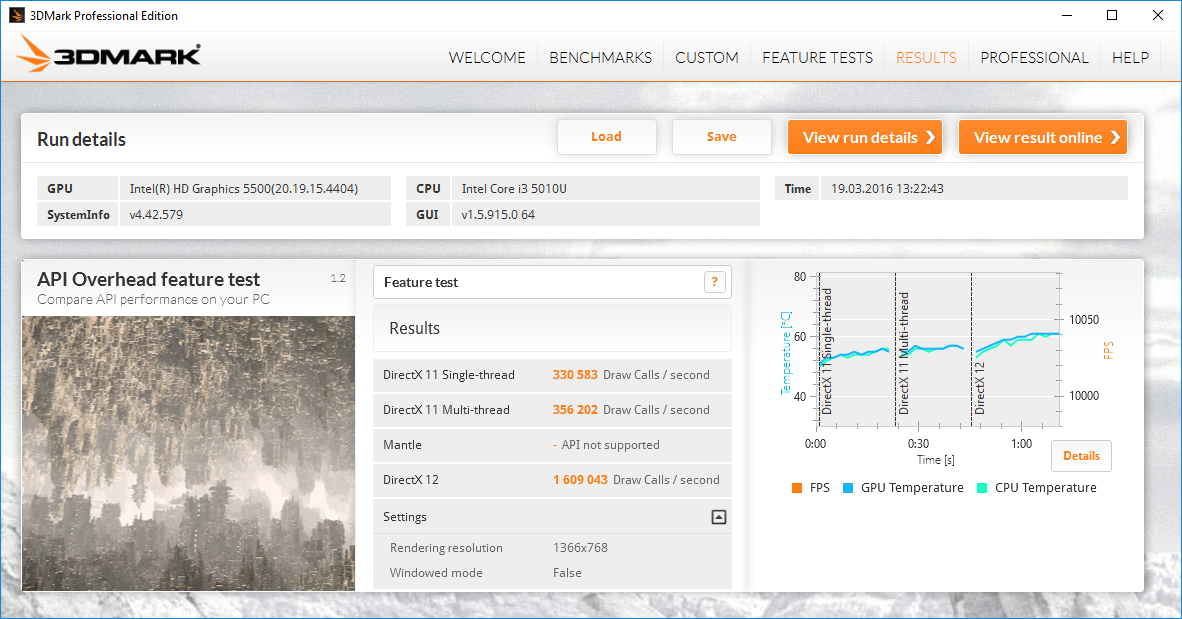The height and width of the screenshot is (619, 1182).
Task: Open the Feature Tests tab
Action: [x=817, y=57]
